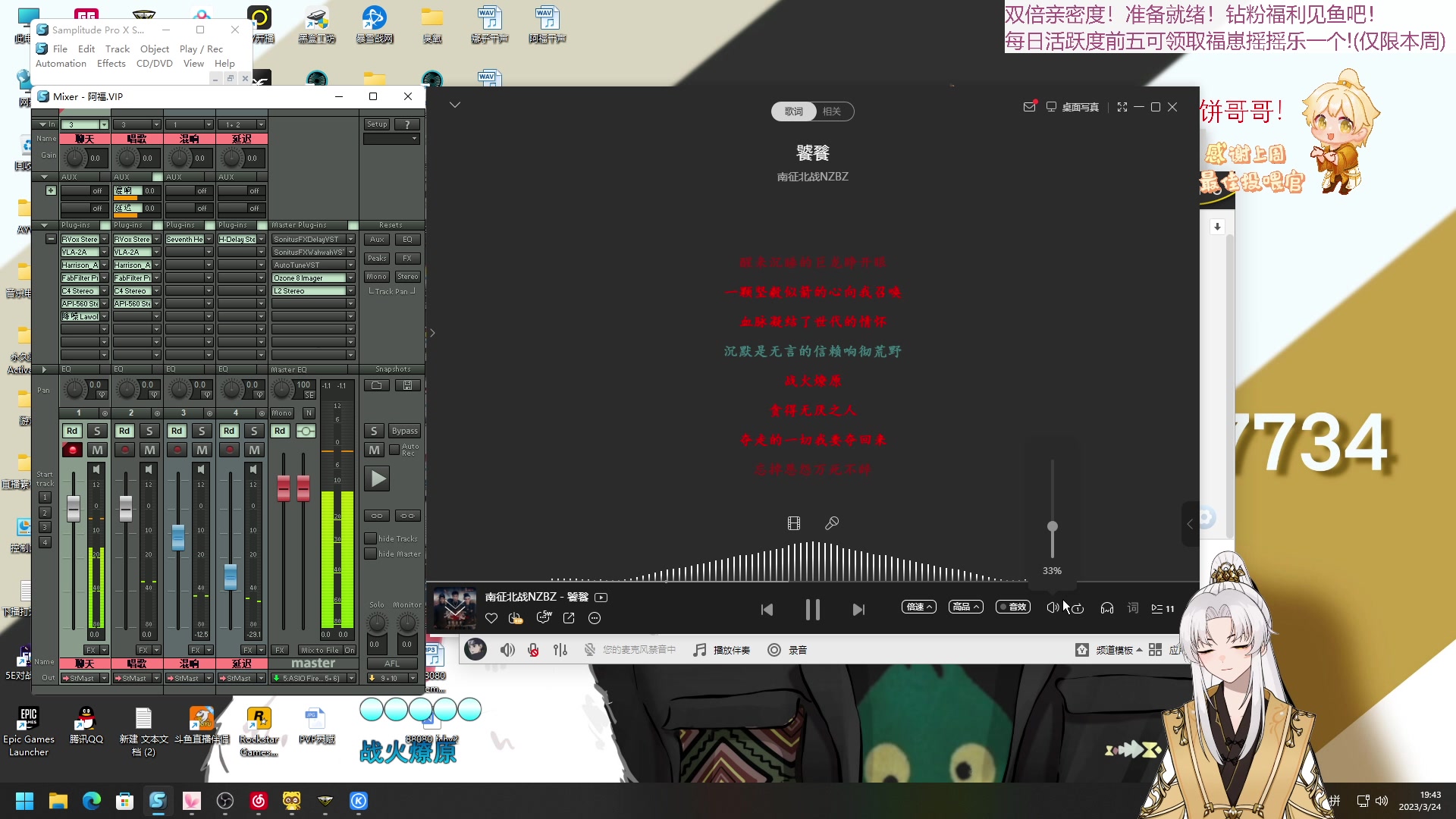Open the Track menu in Samplitude
Screen dimensions: 1456x819
[118, 49]
